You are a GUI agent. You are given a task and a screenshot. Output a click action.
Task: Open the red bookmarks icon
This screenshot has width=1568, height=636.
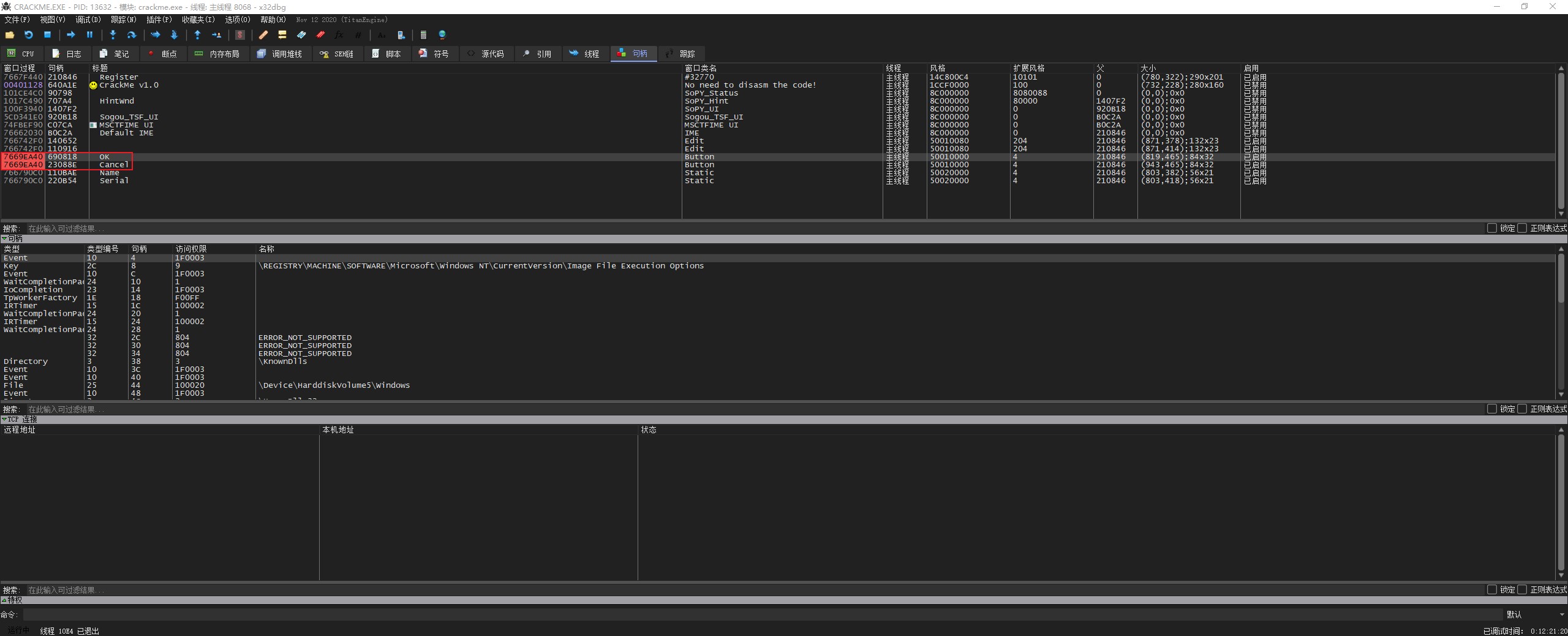[x=320, y=35]
